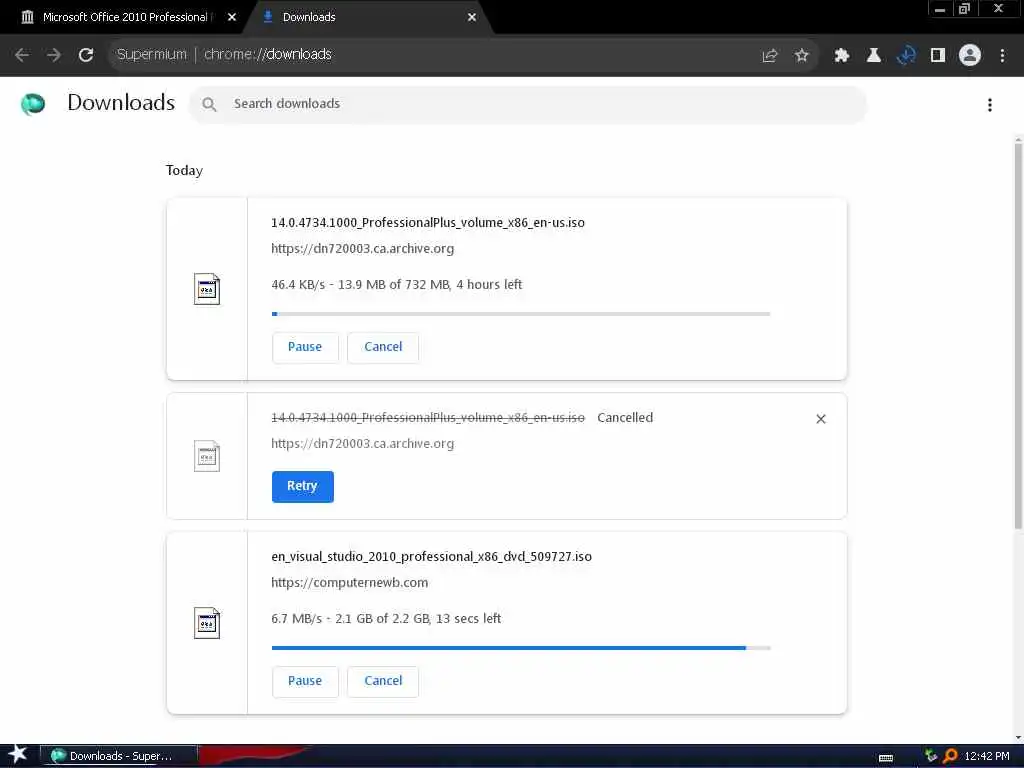Pause the ProfessionalPlus ISO download
This screenshot has width=1024, height=768.
(305, 347)
